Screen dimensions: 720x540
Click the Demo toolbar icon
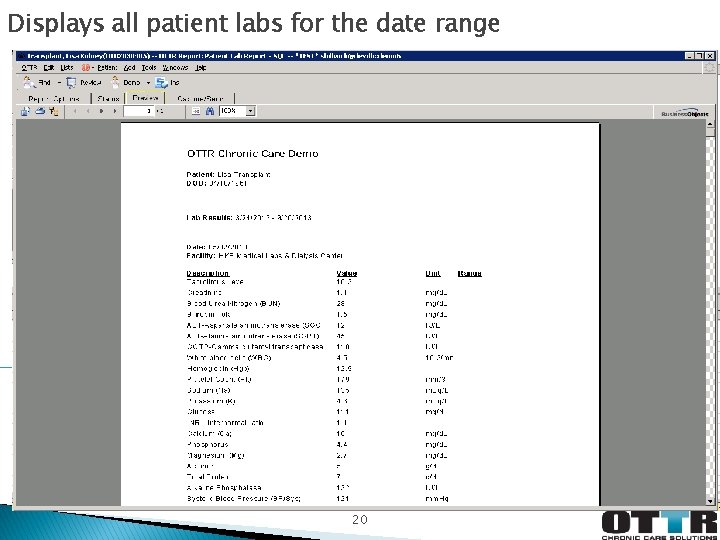(x=115, y=83)
